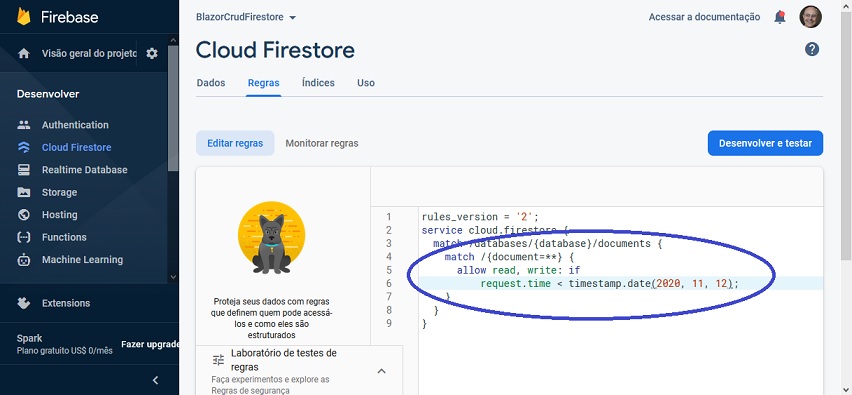Click the rules playground tune icon
This screenshot has width=852, height=395.
point(218,360)
